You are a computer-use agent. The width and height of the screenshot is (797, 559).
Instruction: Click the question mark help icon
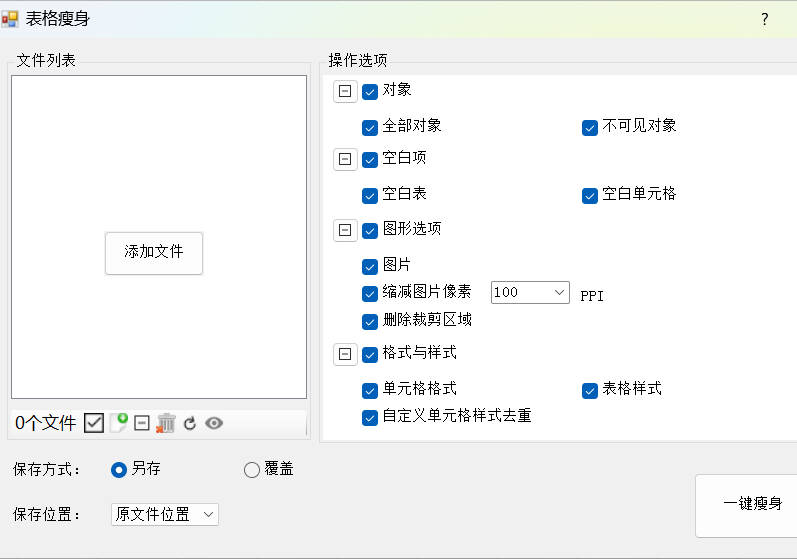(765, 19)
